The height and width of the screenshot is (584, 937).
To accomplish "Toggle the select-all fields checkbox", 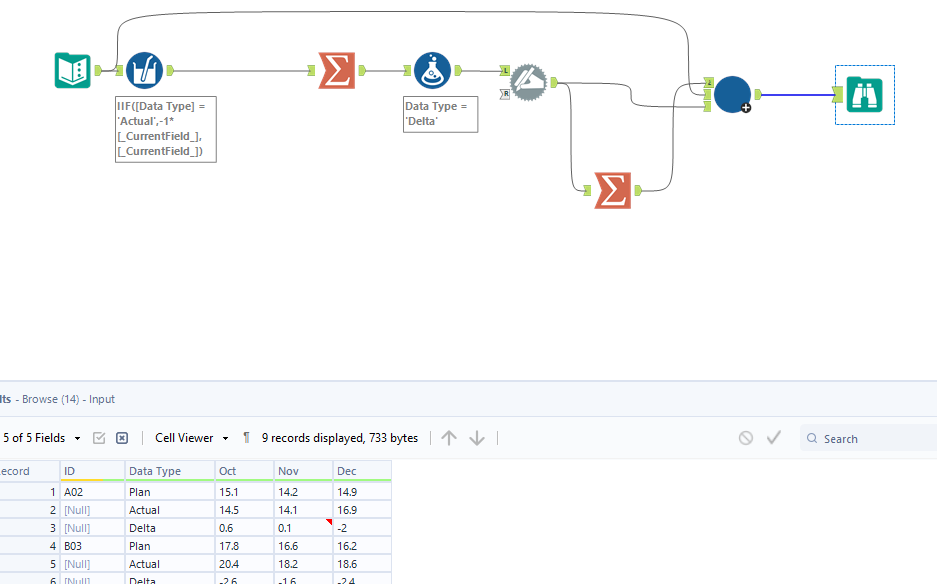I will [99, 437].
